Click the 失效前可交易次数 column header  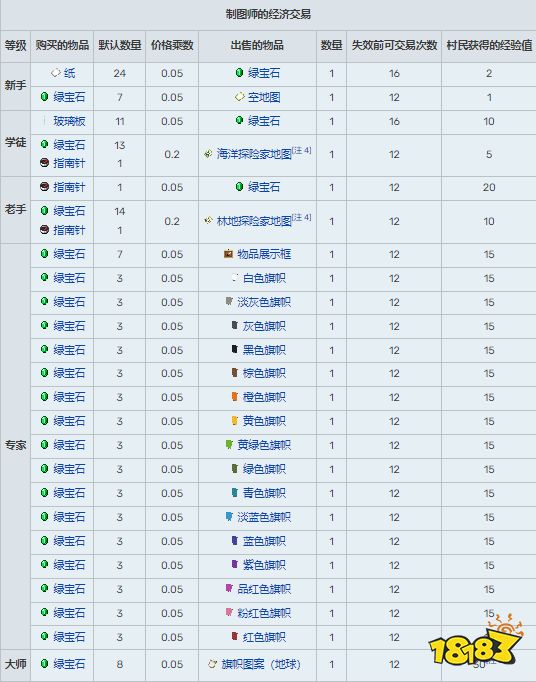coord(394,45)
